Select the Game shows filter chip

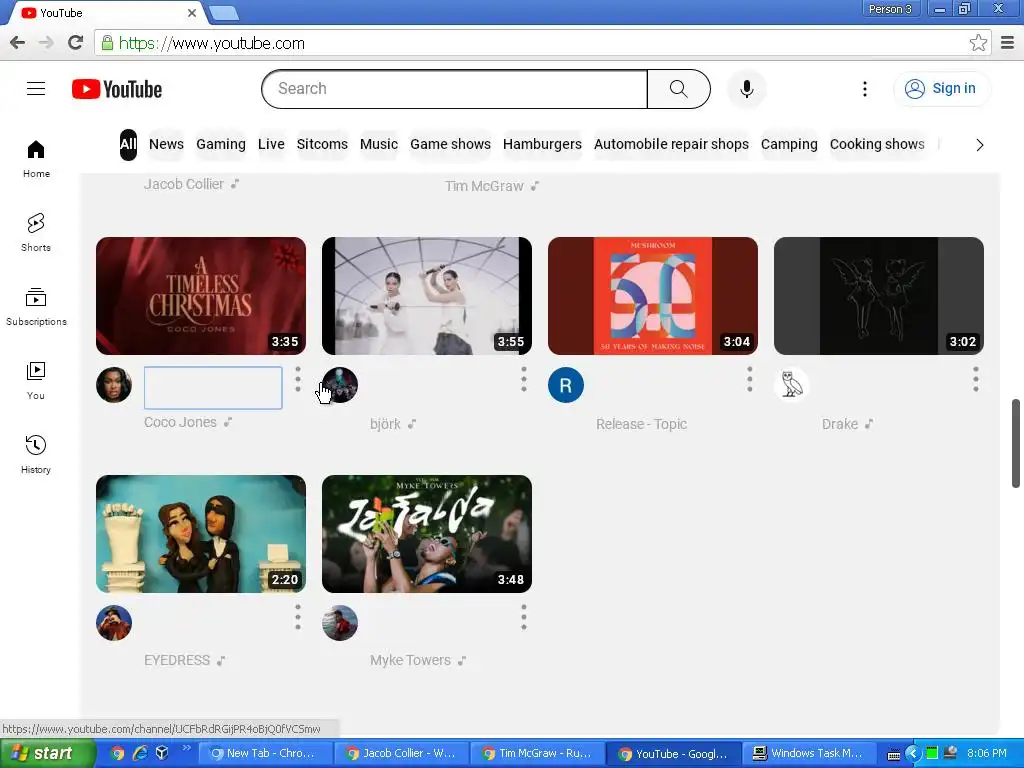450,144
